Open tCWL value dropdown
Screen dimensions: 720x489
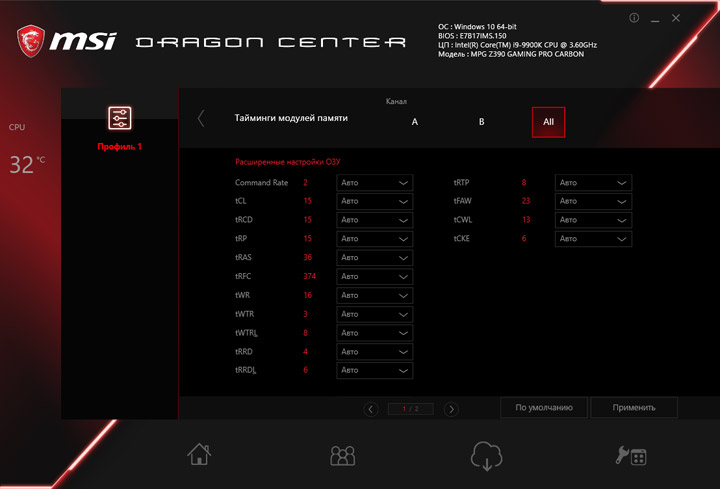tap(593, 220)
